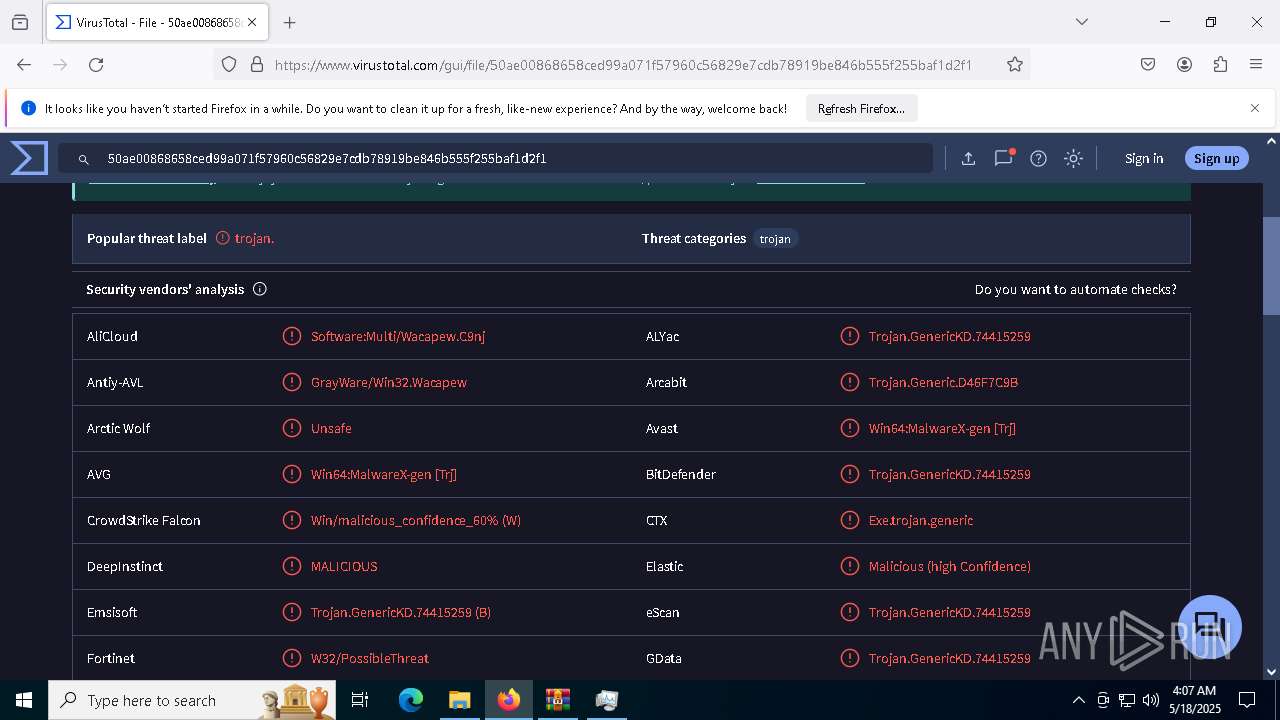The width and height of the screenshot is (1280, 720).
Task: Open the Firefox extensions puzzle icon
Action: tap(1220, 64)
